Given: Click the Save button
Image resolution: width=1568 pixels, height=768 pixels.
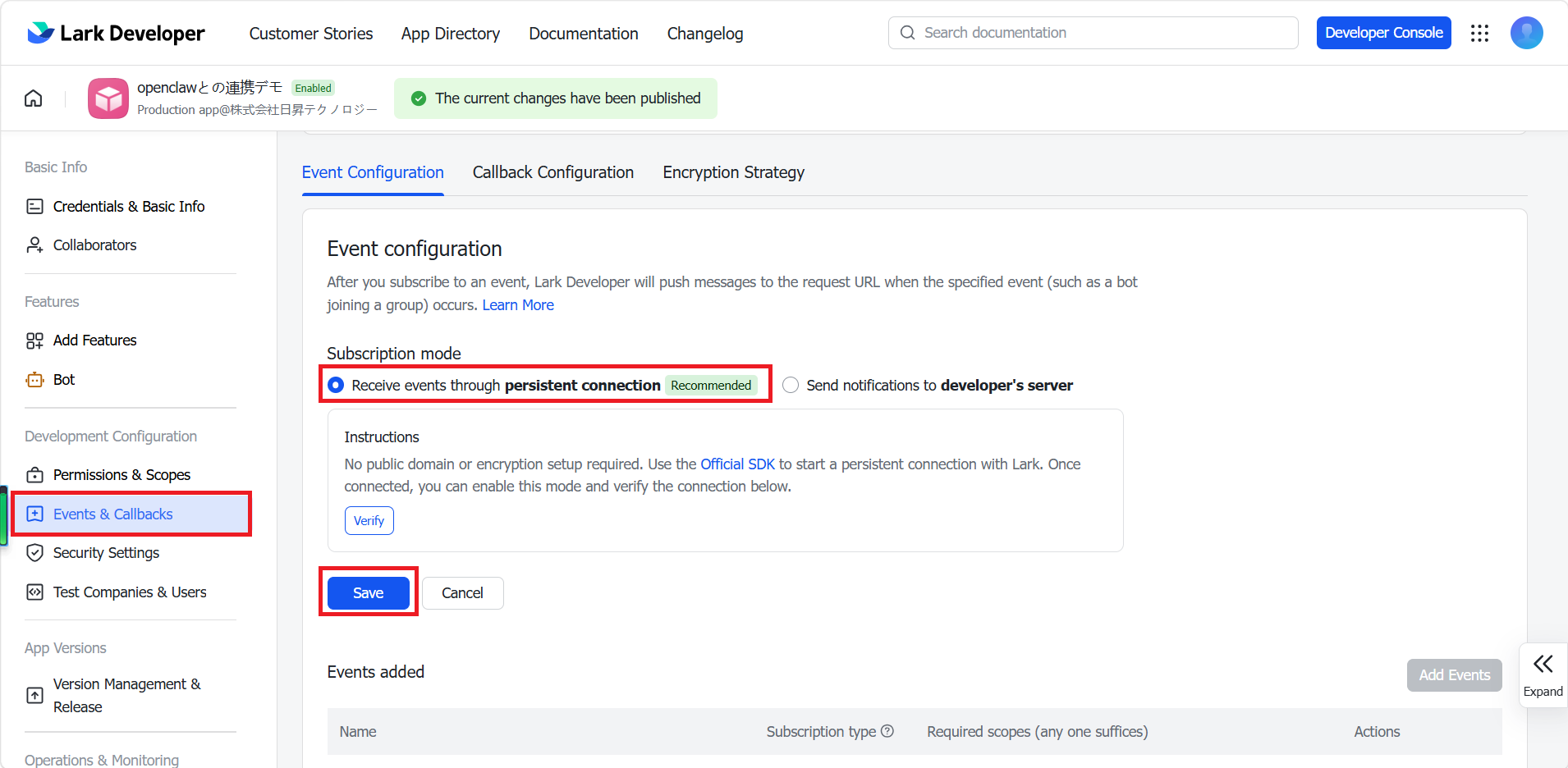Looking at the screenshot, I should (x=369, y=593).
